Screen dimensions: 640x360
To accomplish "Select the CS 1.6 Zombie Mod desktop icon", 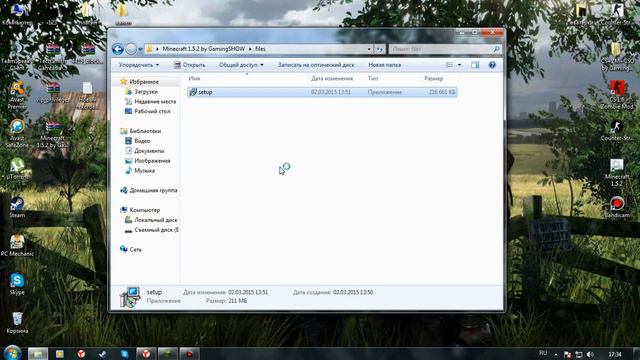I will point(617,95).
